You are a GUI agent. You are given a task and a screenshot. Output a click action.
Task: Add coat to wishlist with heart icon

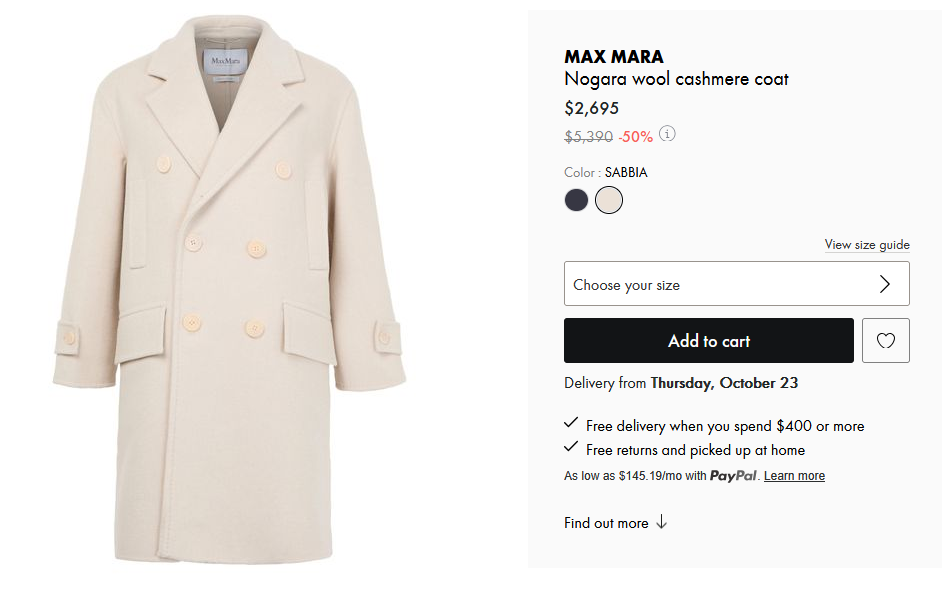(x=885, y=341)
